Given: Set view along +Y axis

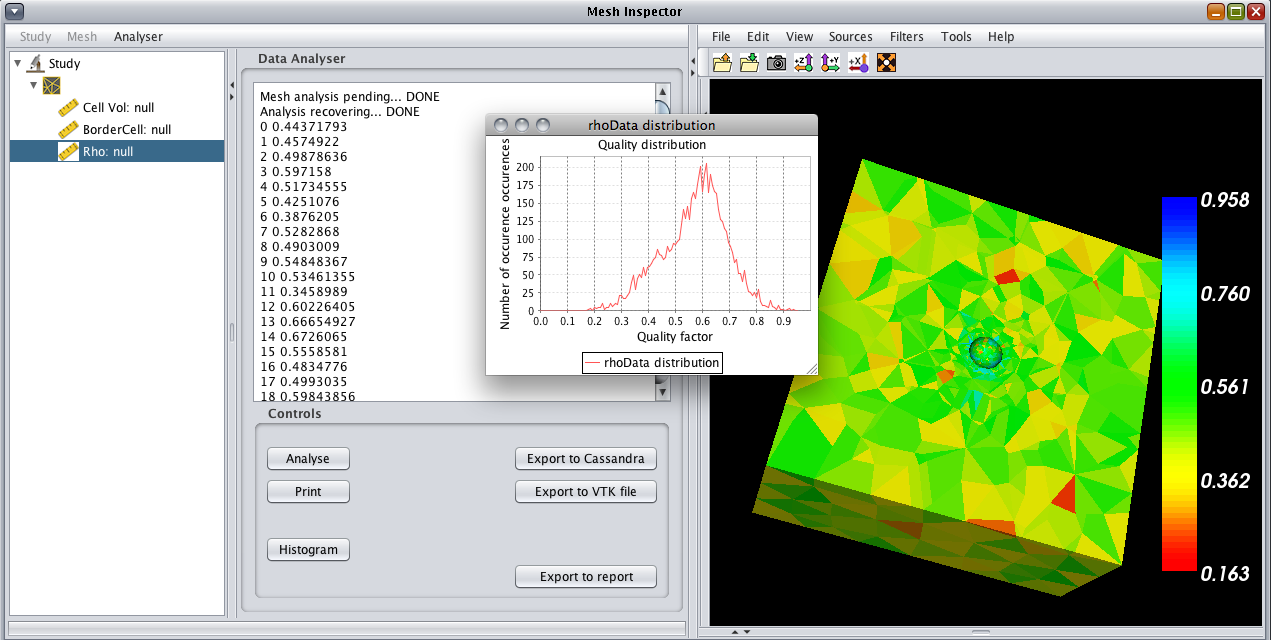Looking at the screenshot, I should tap(830, 63).
